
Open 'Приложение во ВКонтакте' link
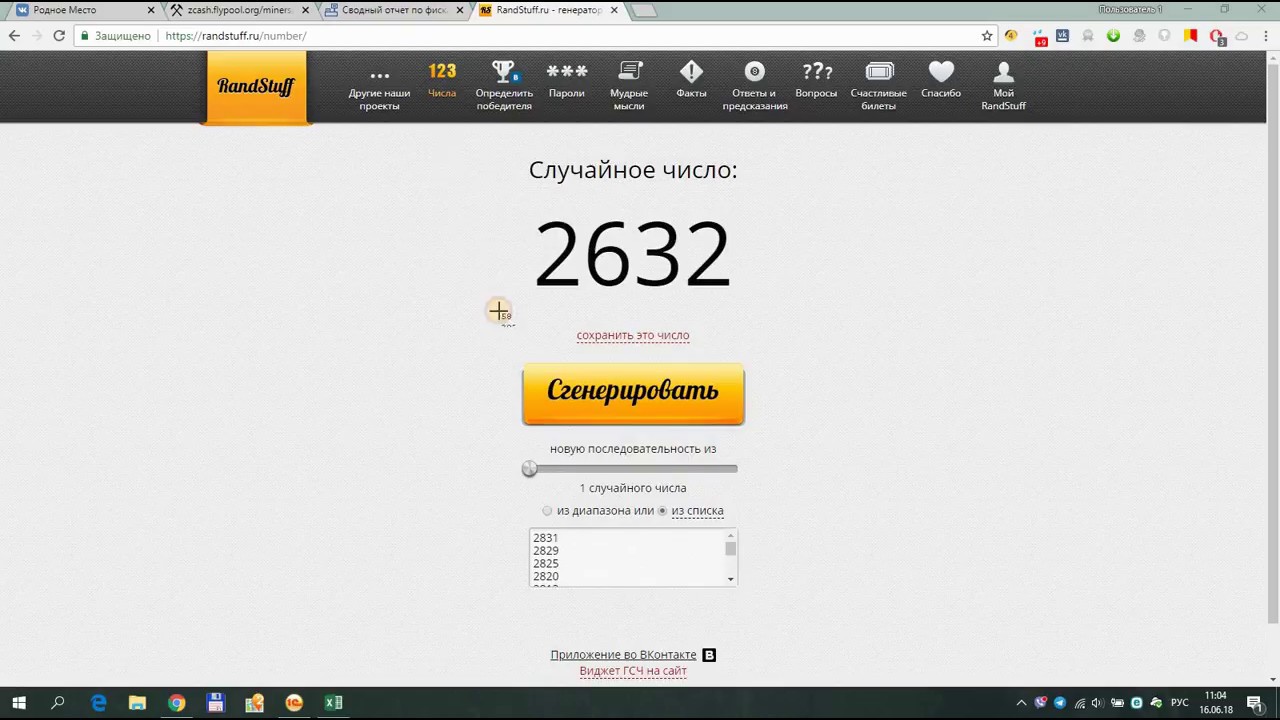tap(623, 655)
